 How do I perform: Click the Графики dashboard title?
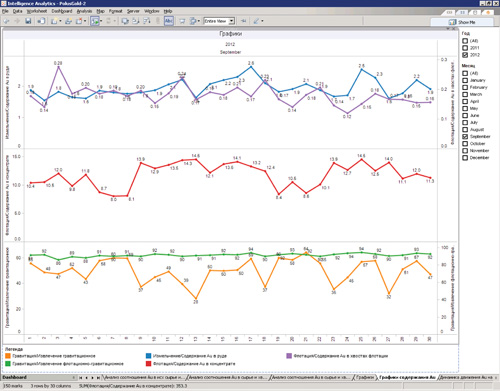click(231, 34)
